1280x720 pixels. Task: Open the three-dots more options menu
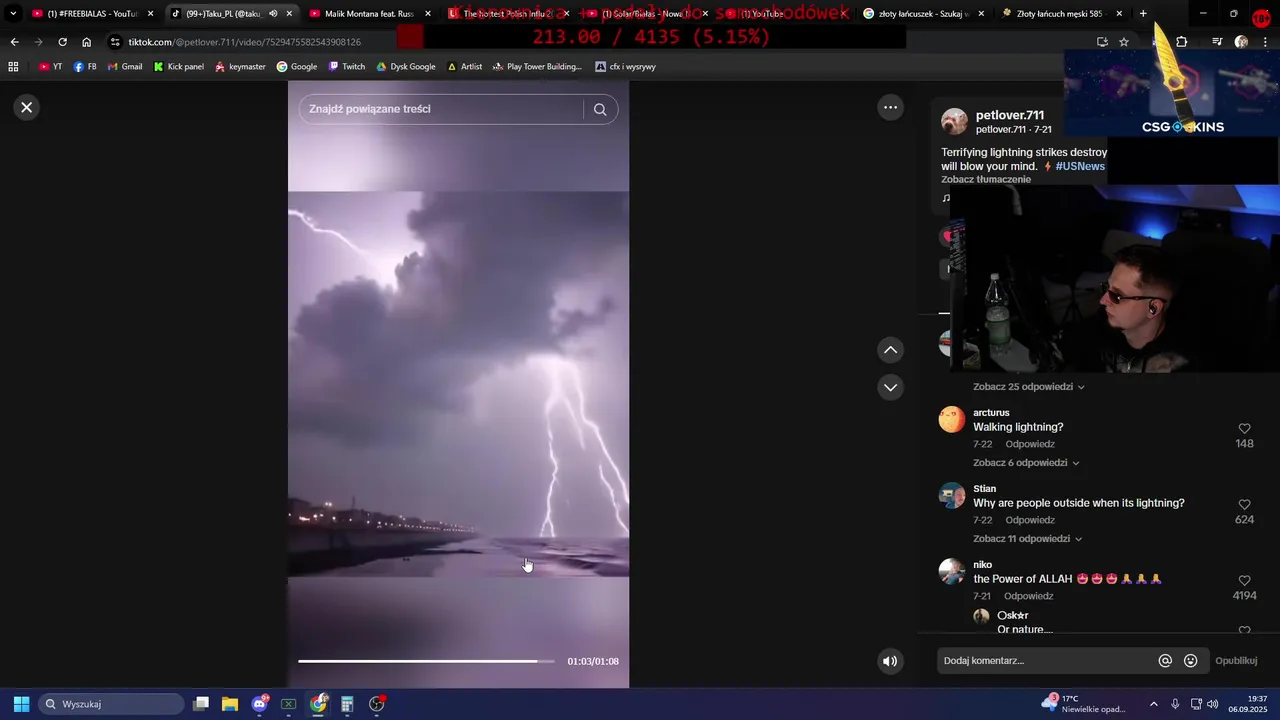point(890,107)
